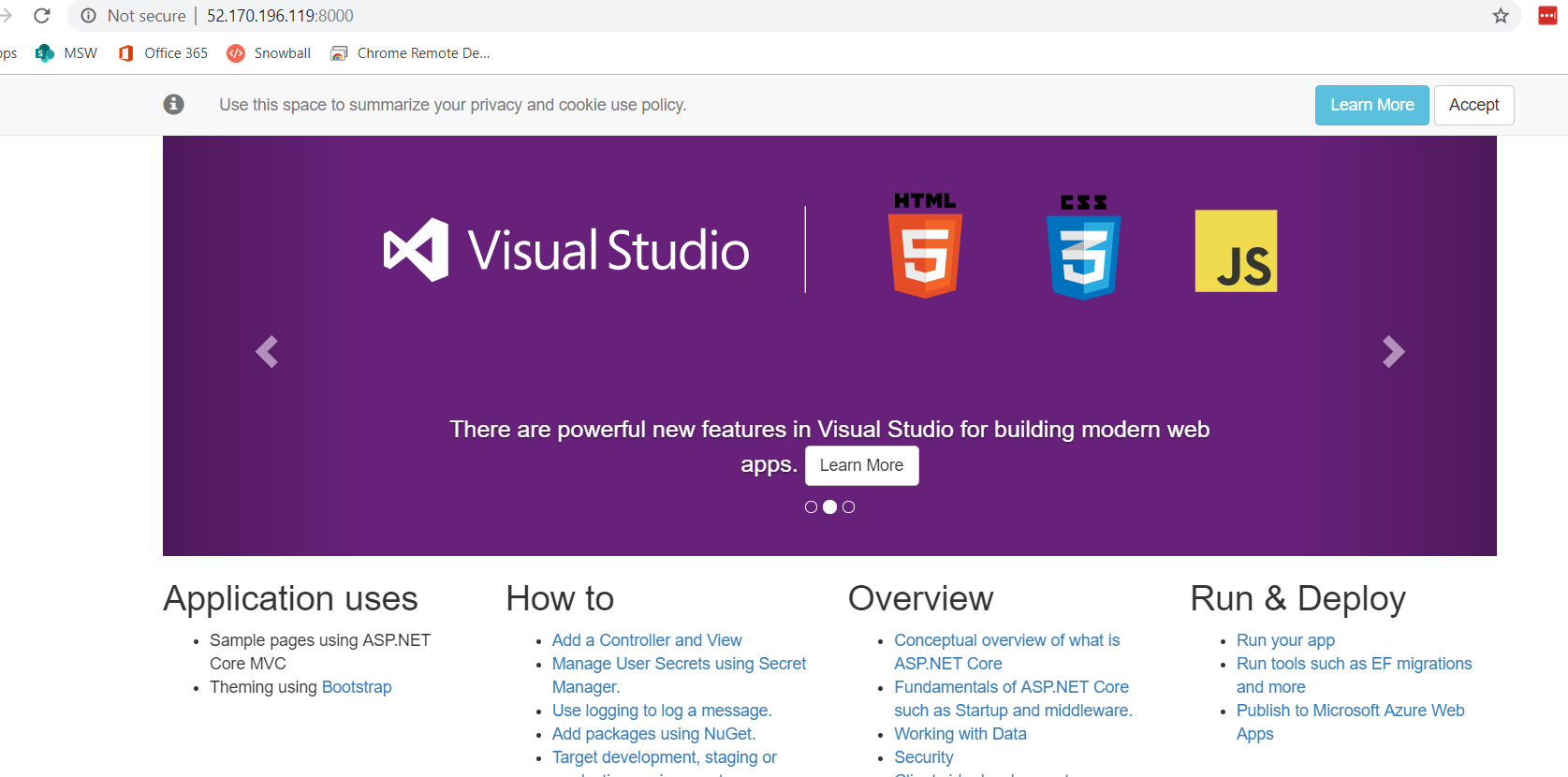The width and height of the screenshot is (1568, 777).
Task: Go to previous carousel slide arrow
Action: [x=267, y=351]
